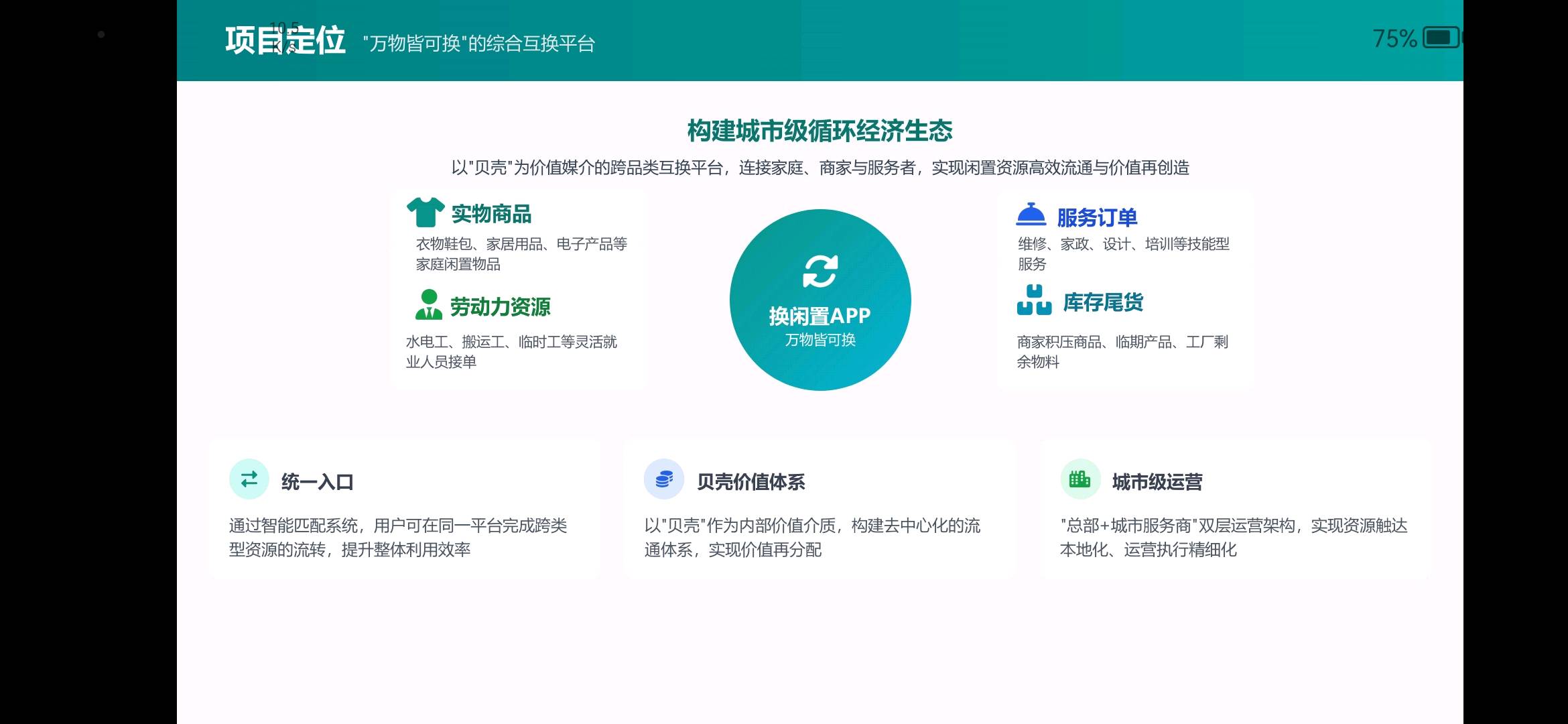Click the description starting 维修、家政、设计
The height and width of the screenshot is (724, 1568).
pos(1124,254)
